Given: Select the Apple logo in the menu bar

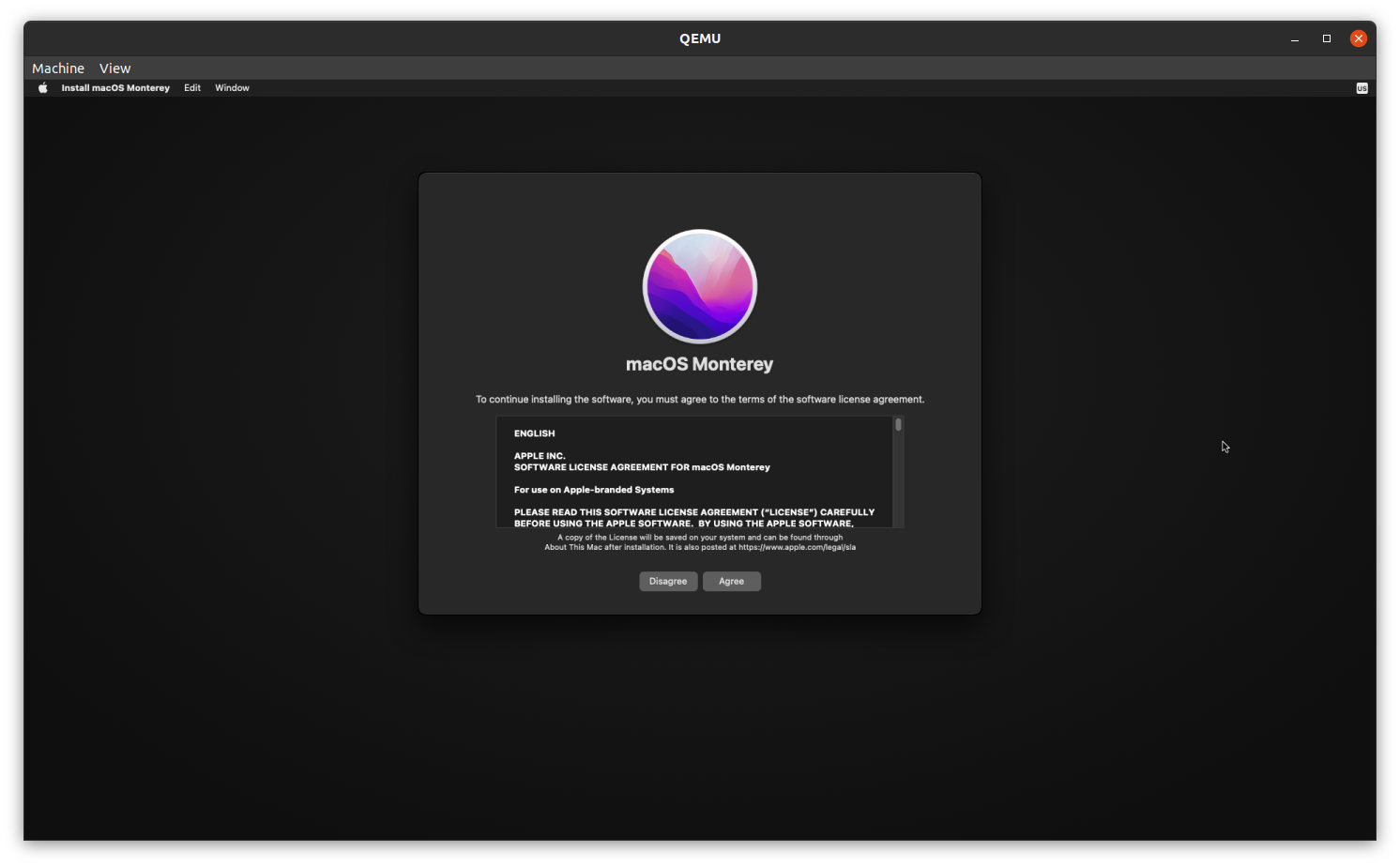Looking at the screenshot, I should (42, 87).
